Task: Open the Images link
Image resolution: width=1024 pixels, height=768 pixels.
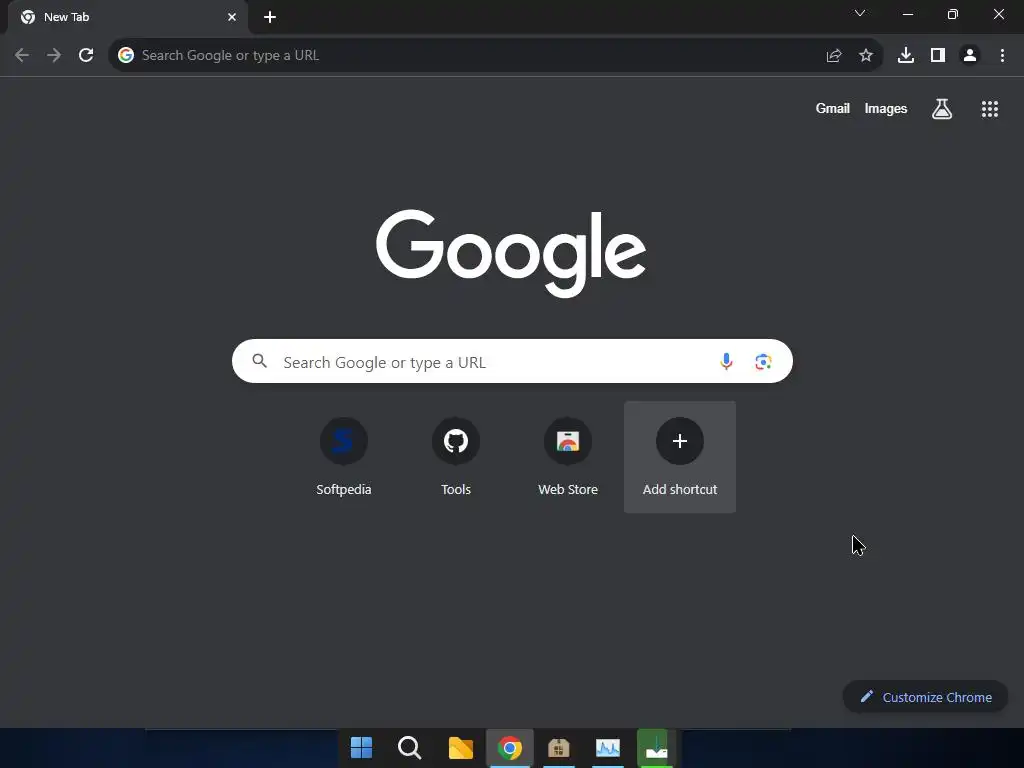Action: click(x=886, y=108)
